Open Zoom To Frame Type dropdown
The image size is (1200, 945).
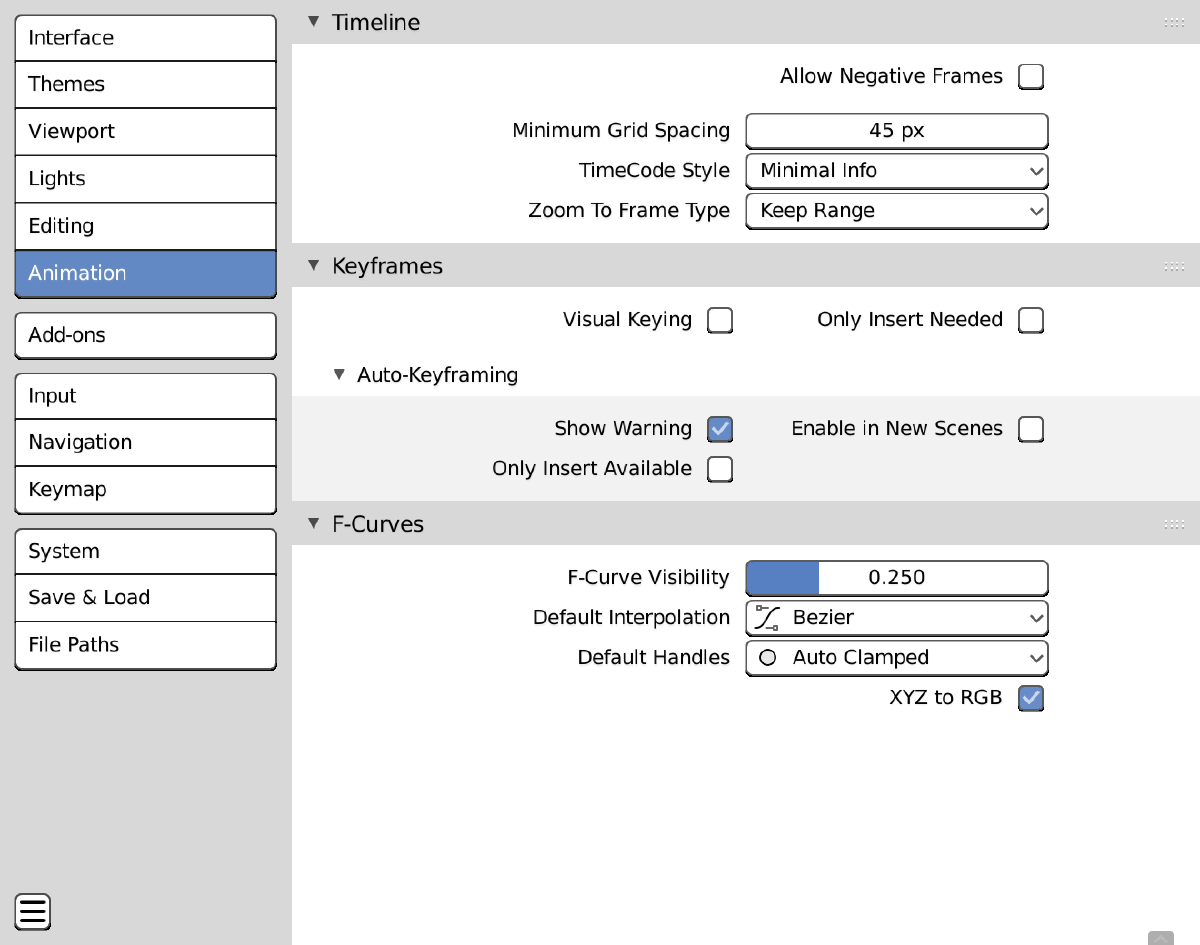(x=897, y=211)
